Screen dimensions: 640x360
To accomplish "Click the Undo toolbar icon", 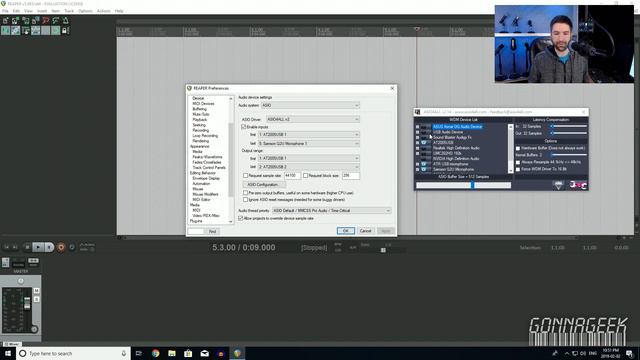I will pyautogui.click(x=46, y=20).
